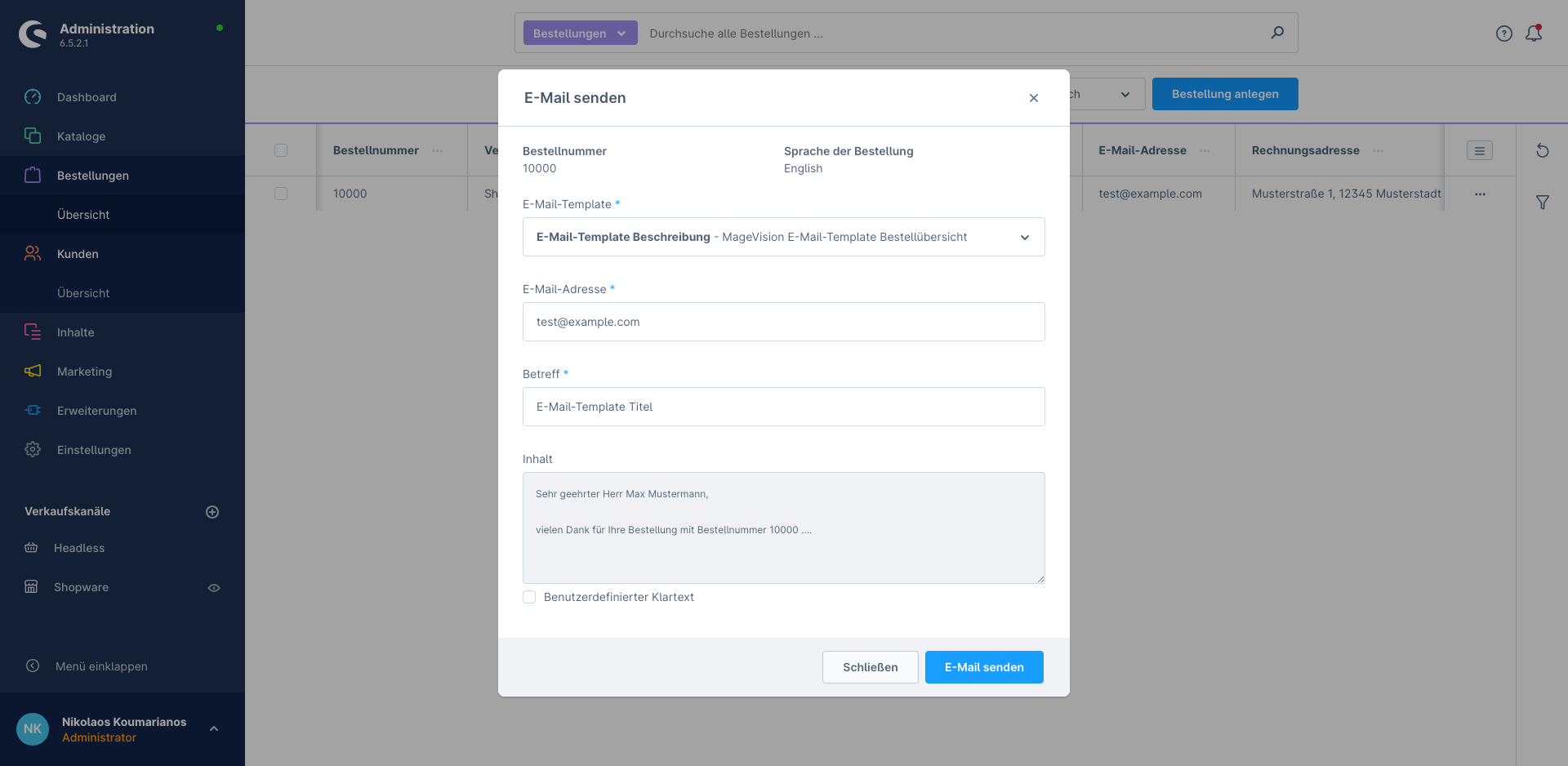Open the Dashboard menu item

coord(87,97)
